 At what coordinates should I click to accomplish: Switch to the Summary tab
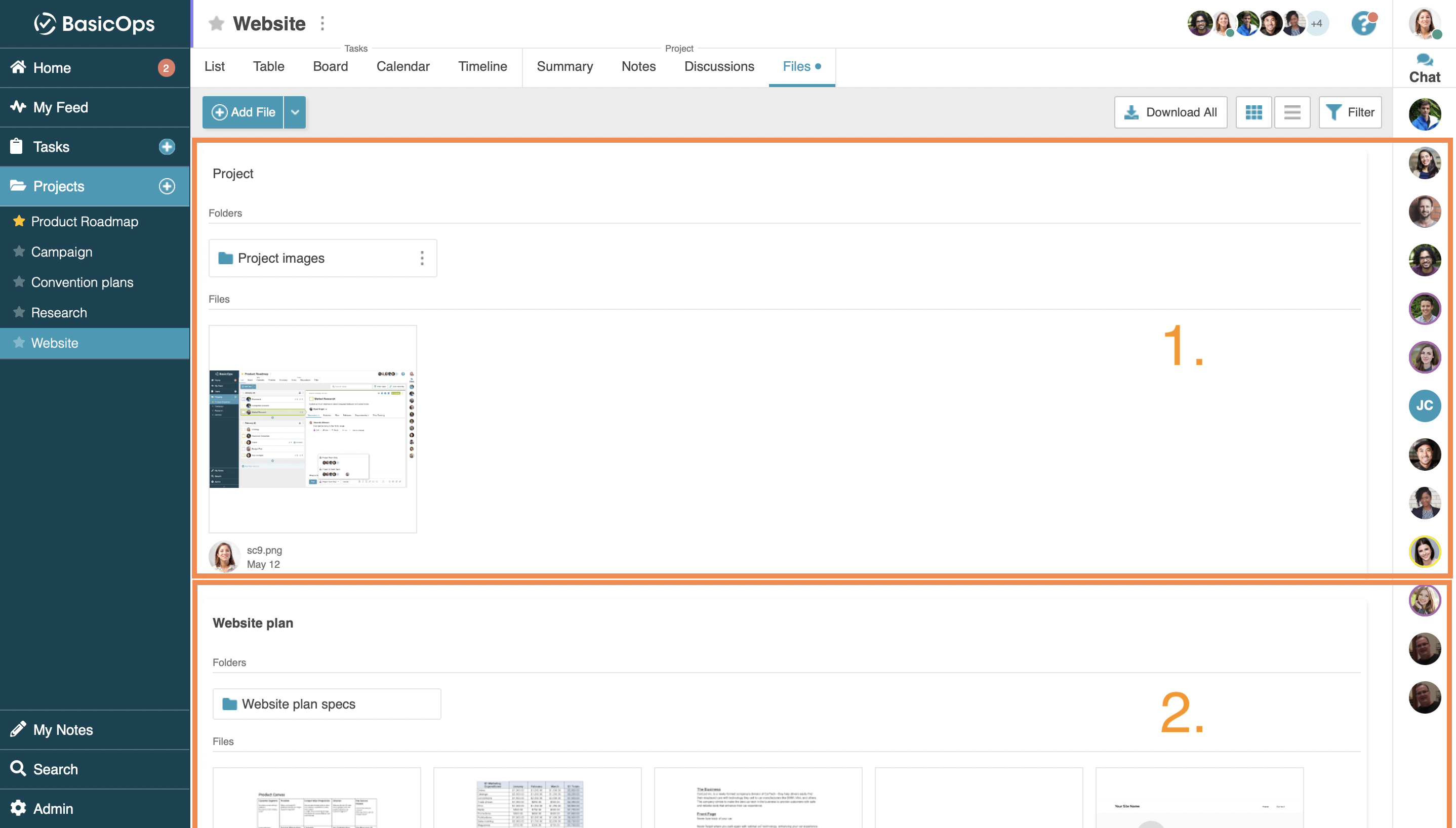(565, 66)
